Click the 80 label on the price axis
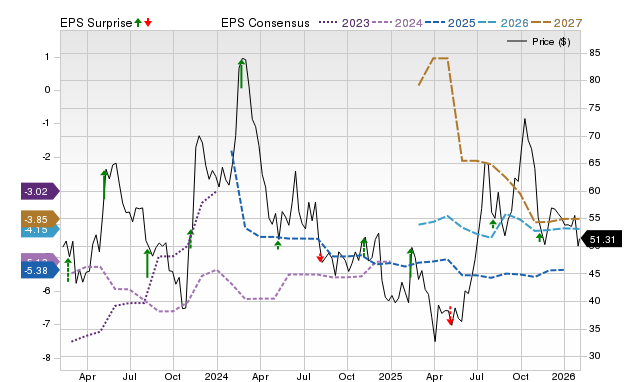Viewport: 640px width, 382px height. (595, 80)
